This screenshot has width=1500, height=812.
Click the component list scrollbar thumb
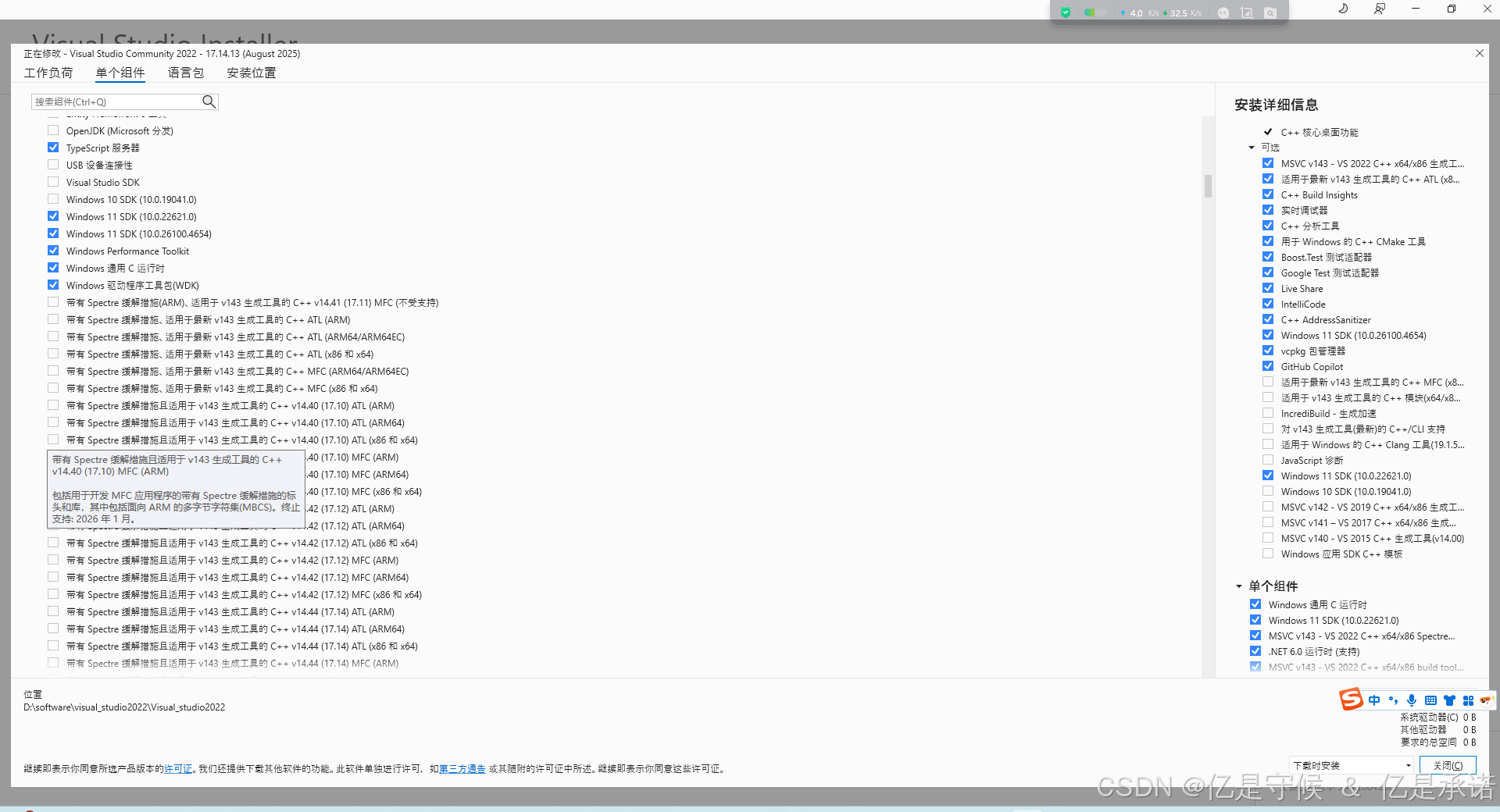coord(1208,186)
